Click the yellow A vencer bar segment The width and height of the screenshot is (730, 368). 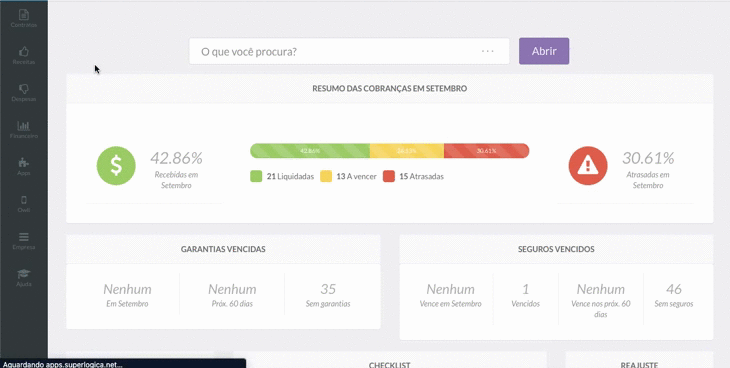pos(407,150)
